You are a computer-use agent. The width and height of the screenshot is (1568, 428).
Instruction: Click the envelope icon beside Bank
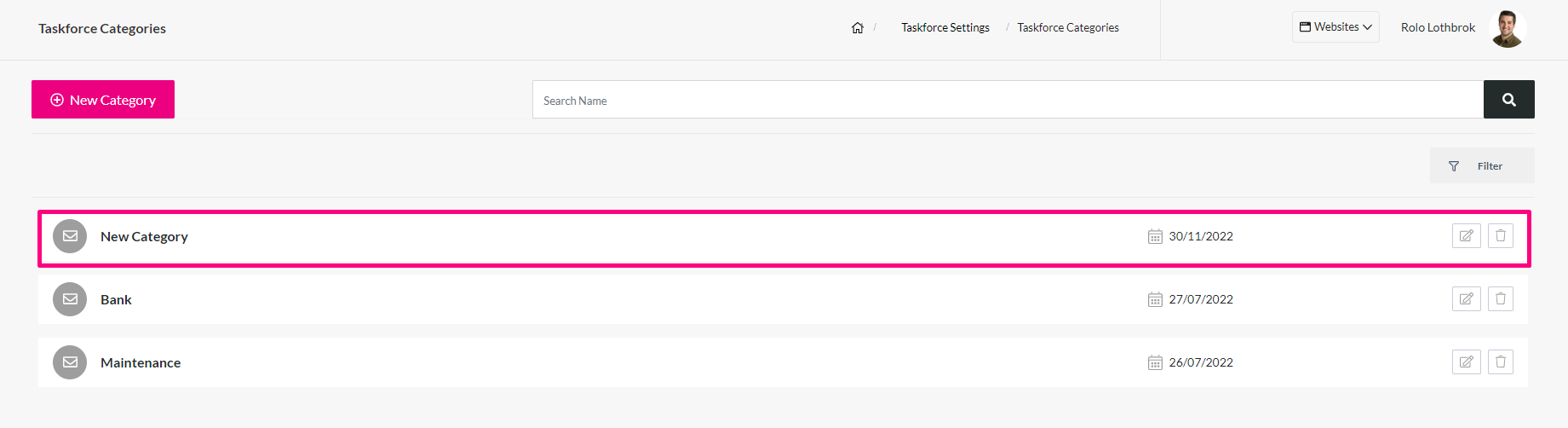(70, 299)
